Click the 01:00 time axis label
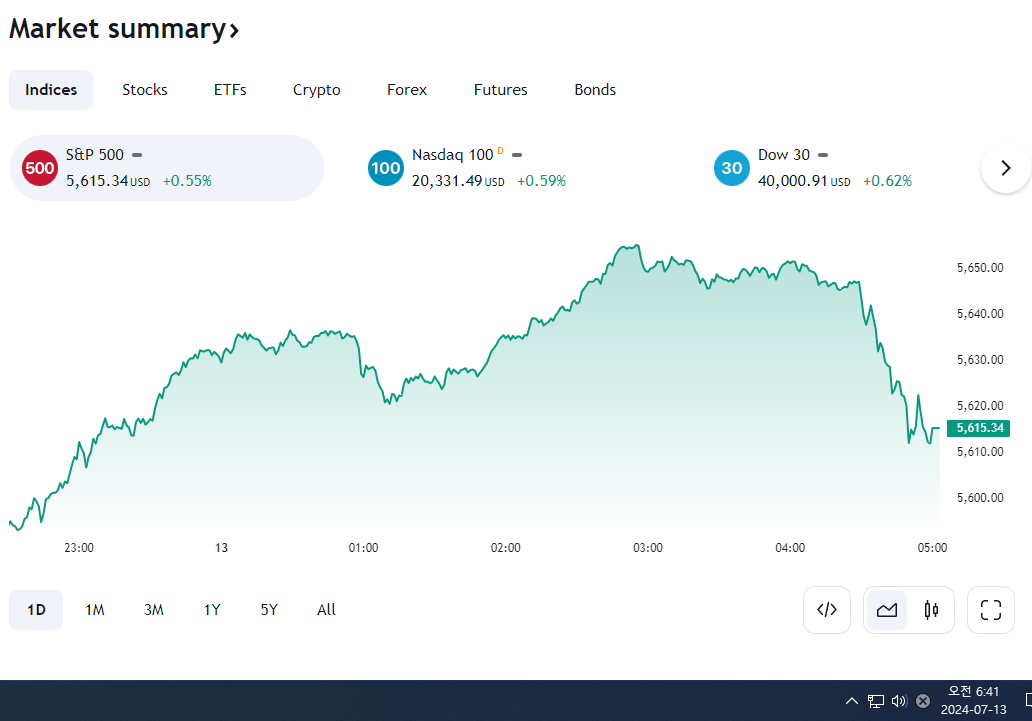This screenshot has width=1032, height=721. coord(363,548)
